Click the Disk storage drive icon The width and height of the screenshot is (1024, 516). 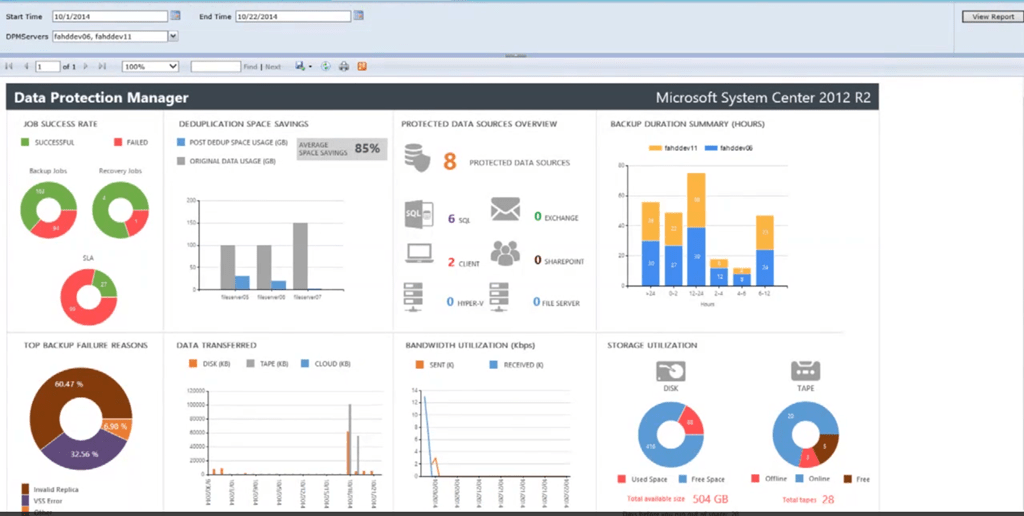671,371
